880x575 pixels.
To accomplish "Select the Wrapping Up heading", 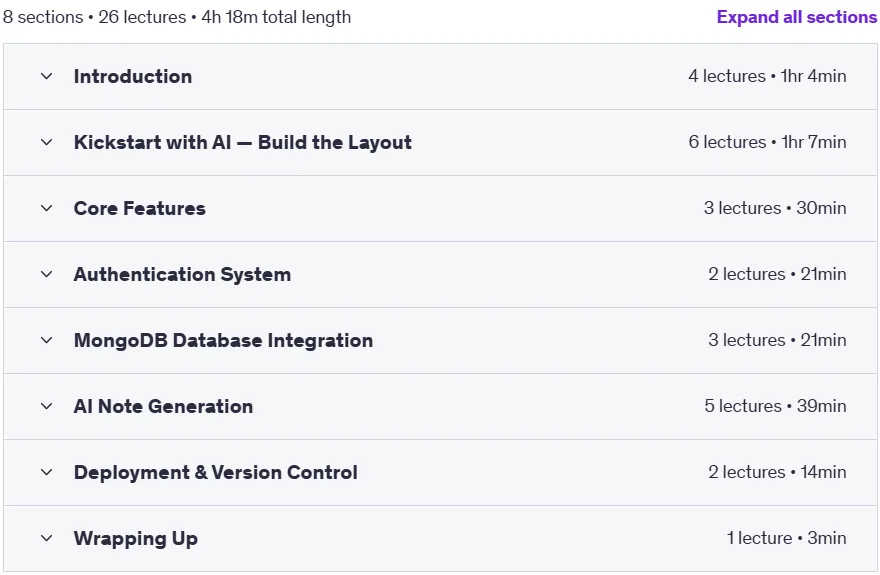I will pos(136,539).
